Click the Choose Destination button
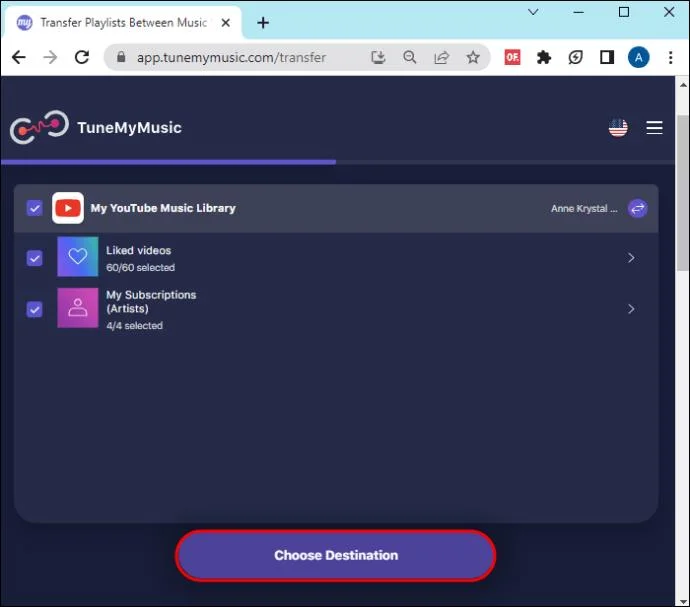690x607 pixels. click(x=336, y=555)
